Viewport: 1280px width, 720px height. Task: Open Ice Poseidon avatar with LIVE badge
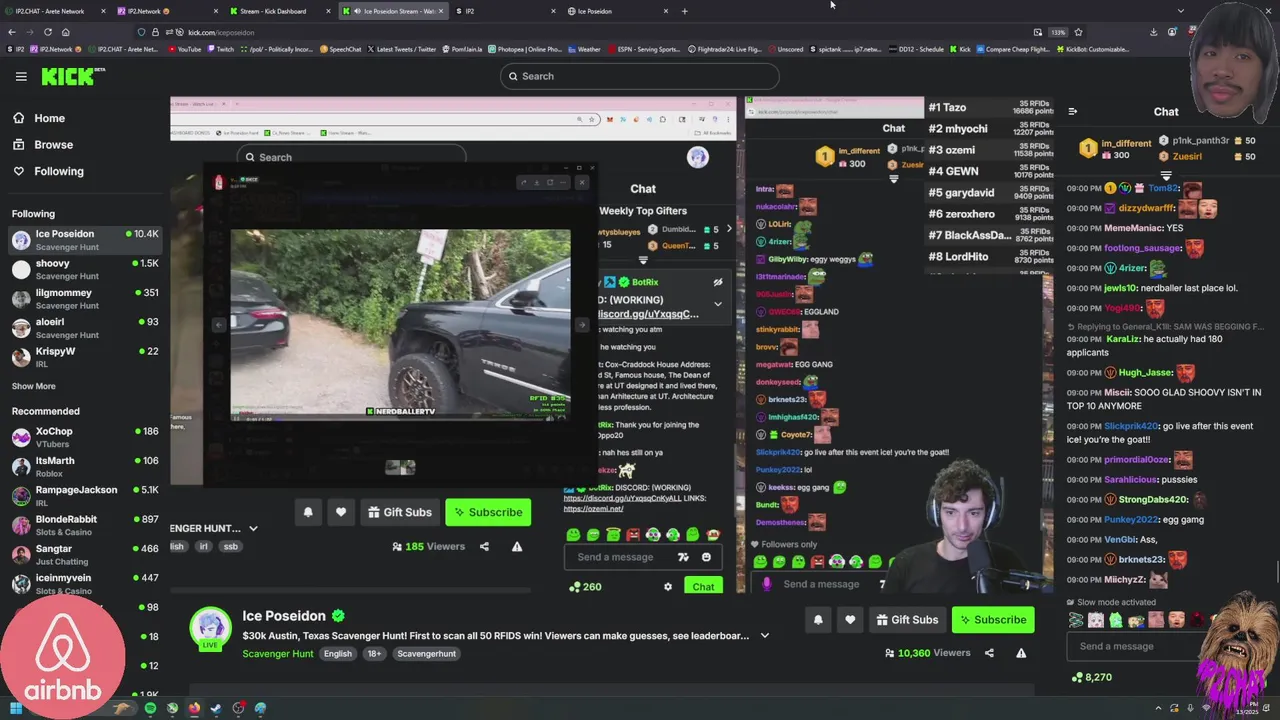pyautogui.click(x=210, y=629)
